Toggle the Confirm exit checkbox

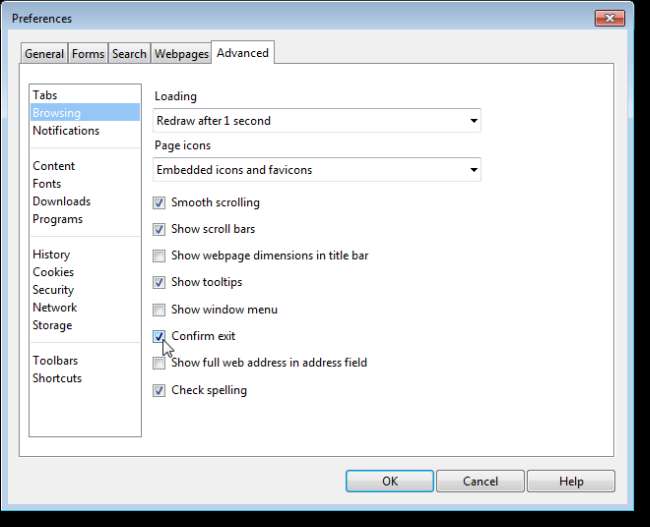(159, 336)
